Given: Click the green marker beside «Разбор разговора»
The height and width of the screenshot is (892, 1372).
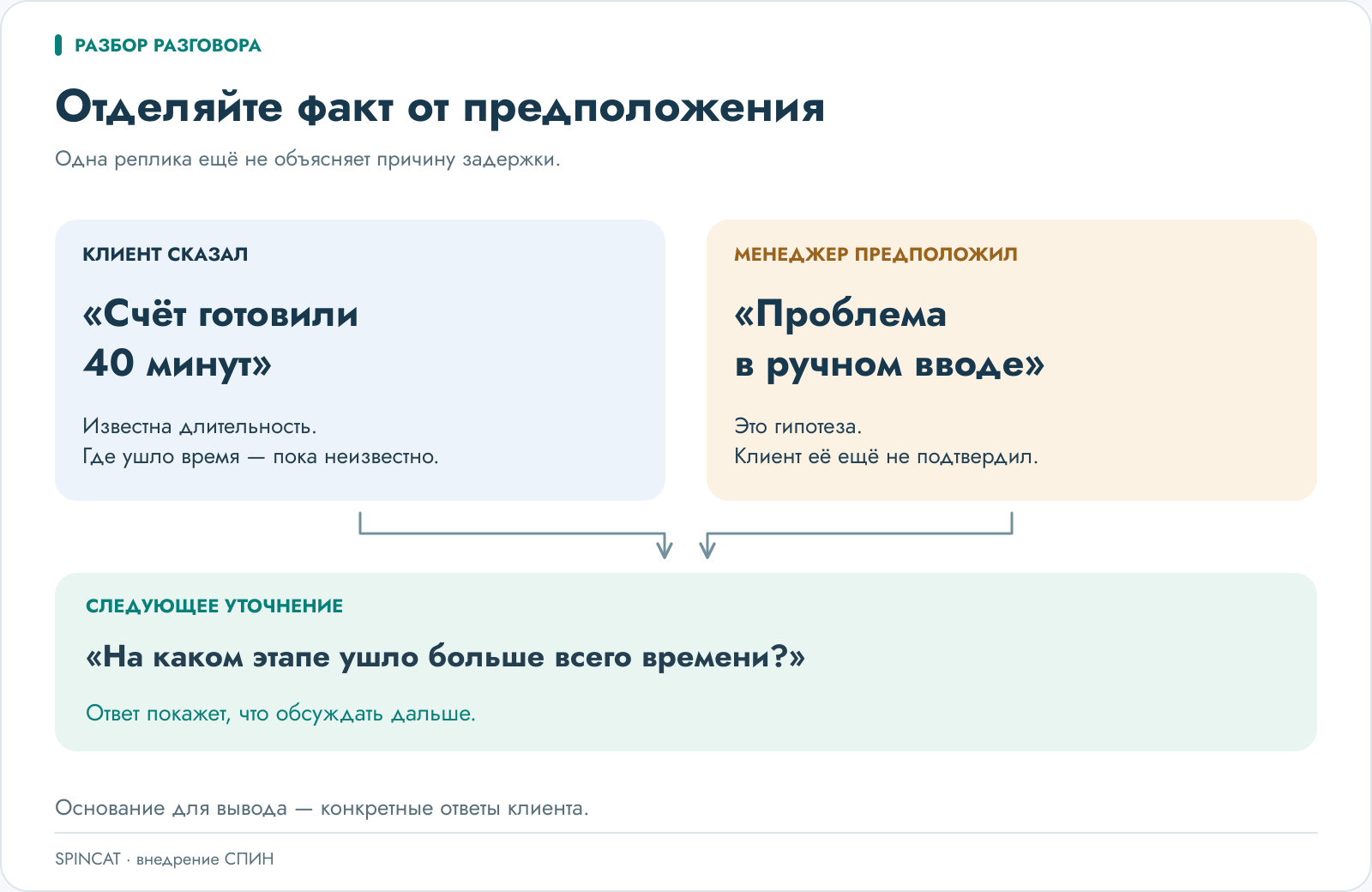Looking at the screenshot, I should (x=58, y=45).
